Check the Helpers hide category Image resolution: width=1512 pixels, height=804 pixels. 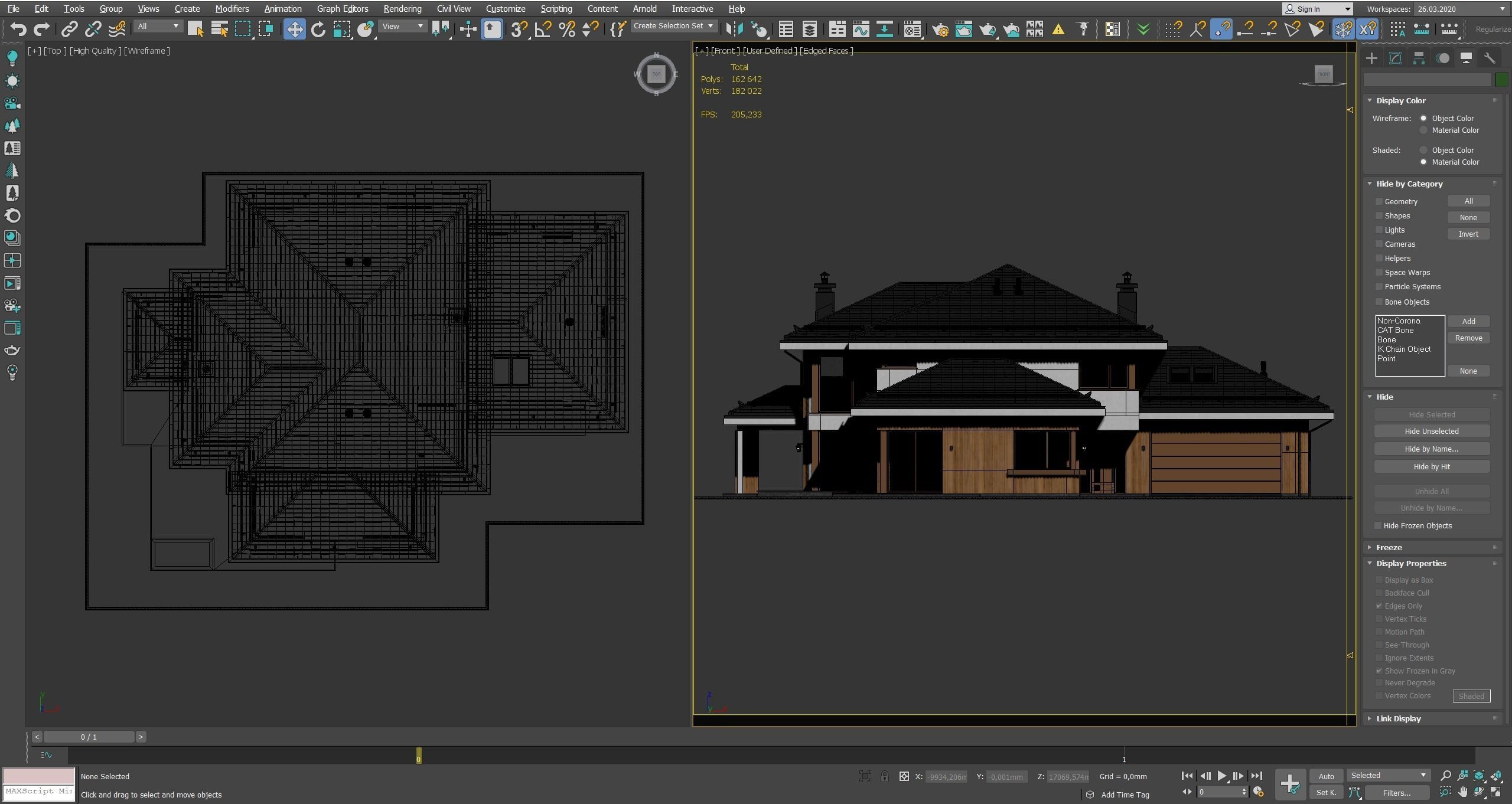[x=1379, y=258]
